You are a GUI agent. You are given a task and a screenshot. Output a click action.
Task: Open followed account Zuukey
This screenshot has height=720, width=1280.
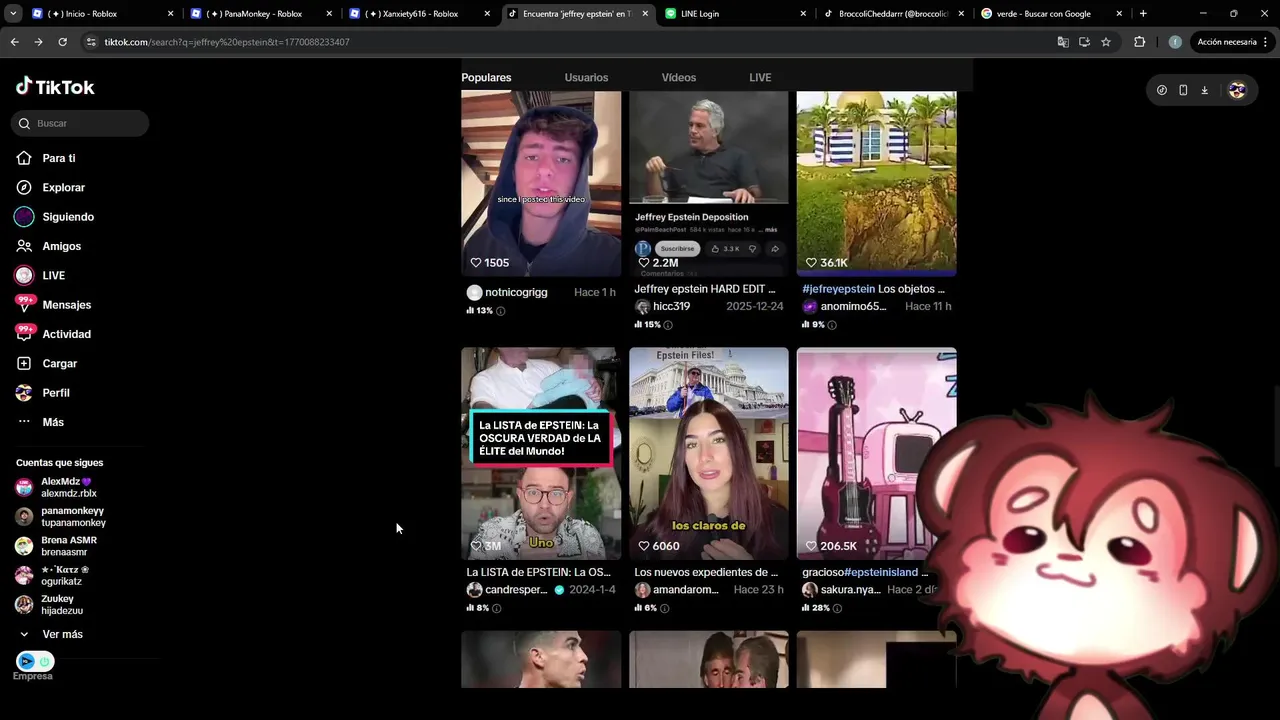click(60, 604)
